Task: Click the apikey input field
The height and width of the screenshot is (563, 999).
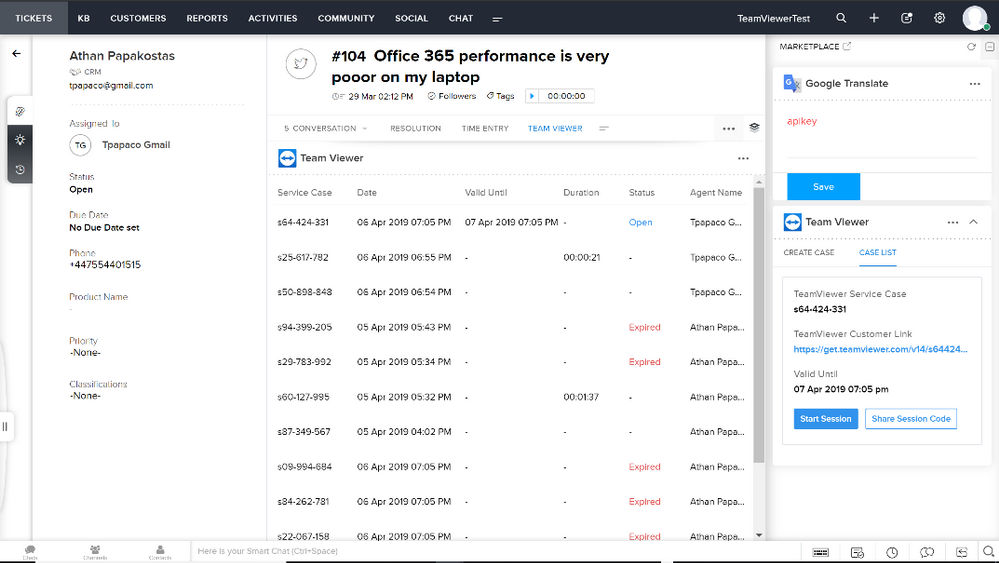Action: coord(880,133)
